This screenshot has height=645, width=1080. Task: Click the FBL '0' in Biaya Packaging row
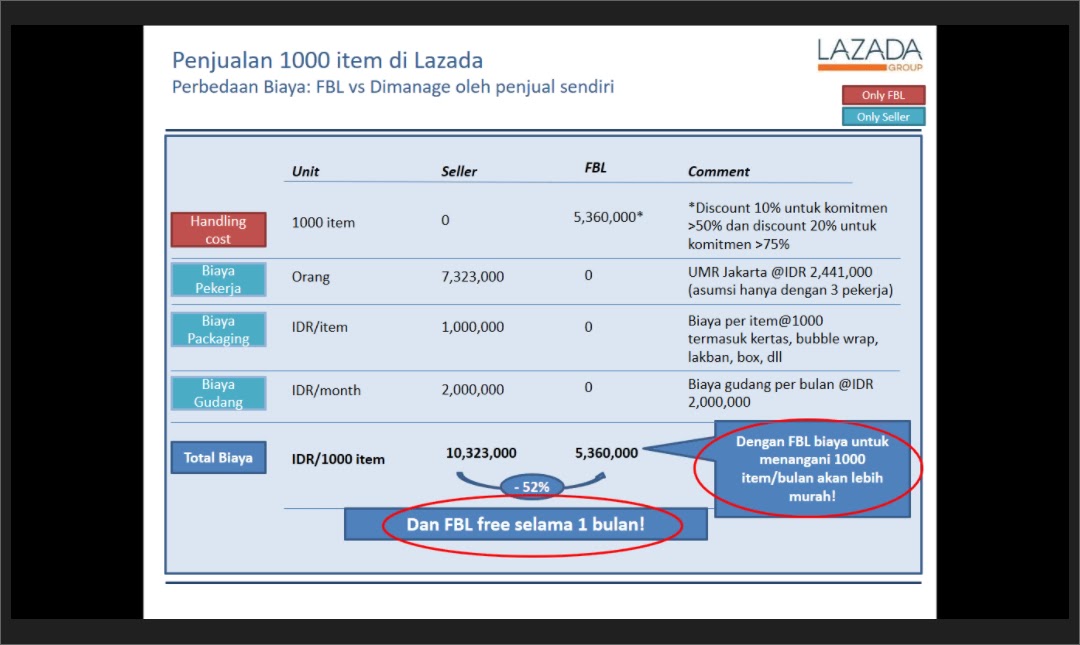tap(588, 327)
